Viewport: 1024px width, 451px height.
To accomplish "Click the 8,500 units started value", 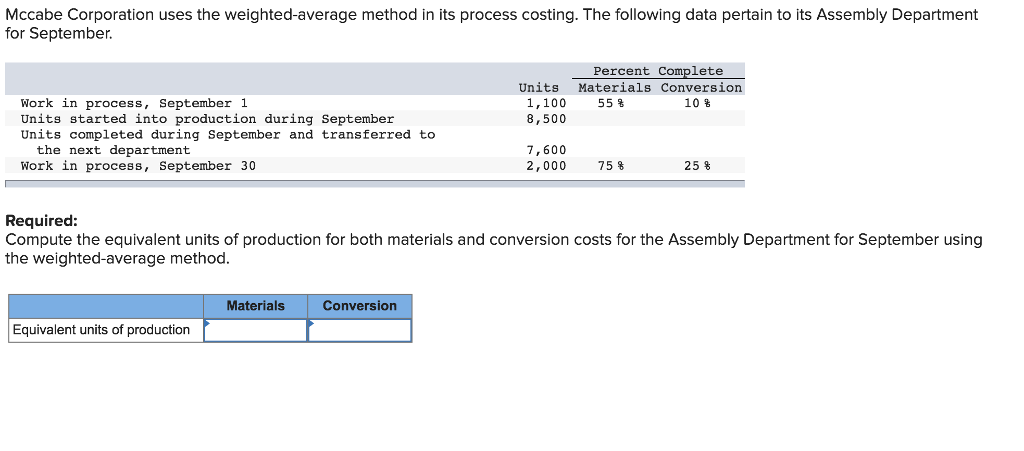I will [546, 119].
